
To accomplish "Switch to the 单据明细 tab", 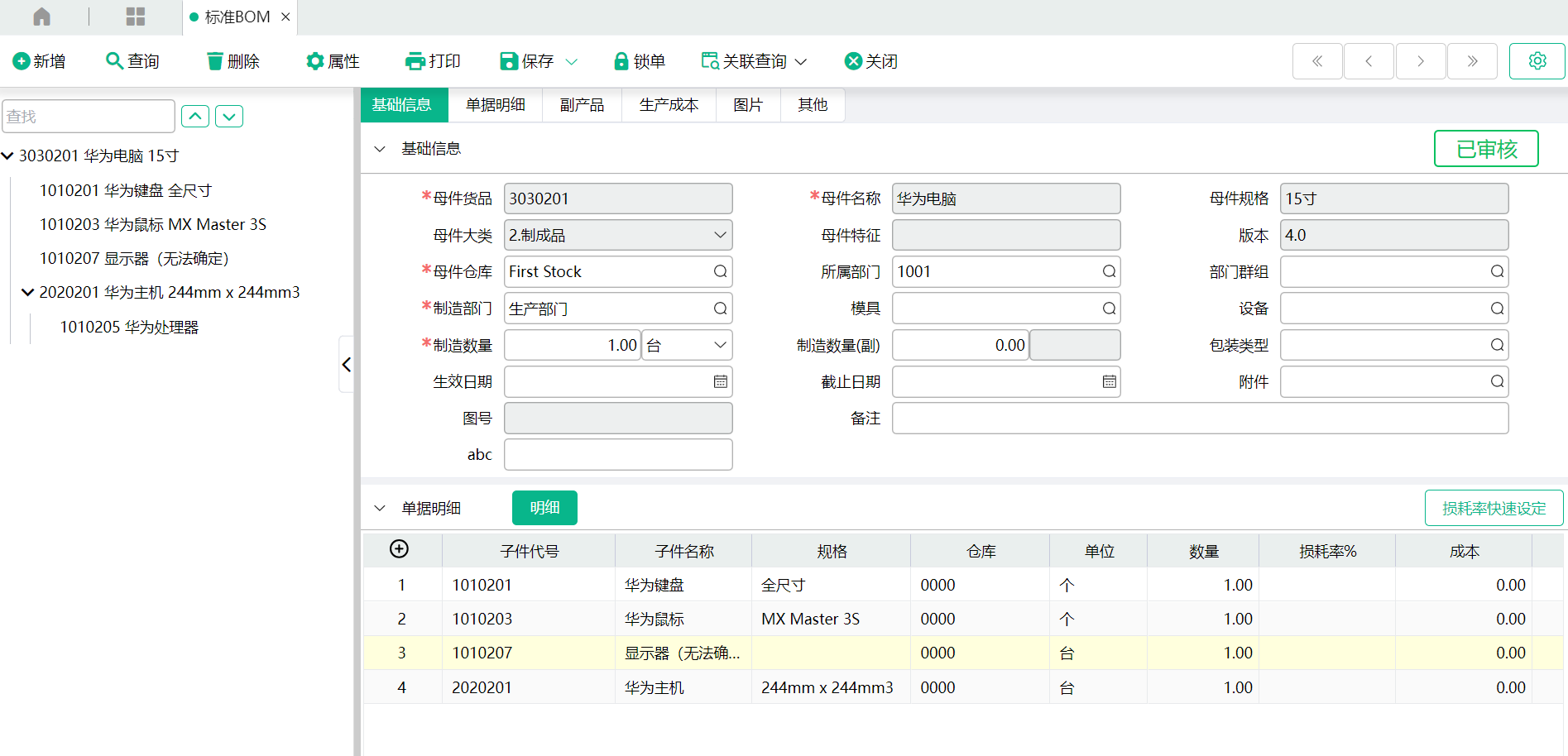I will [495, 105].
